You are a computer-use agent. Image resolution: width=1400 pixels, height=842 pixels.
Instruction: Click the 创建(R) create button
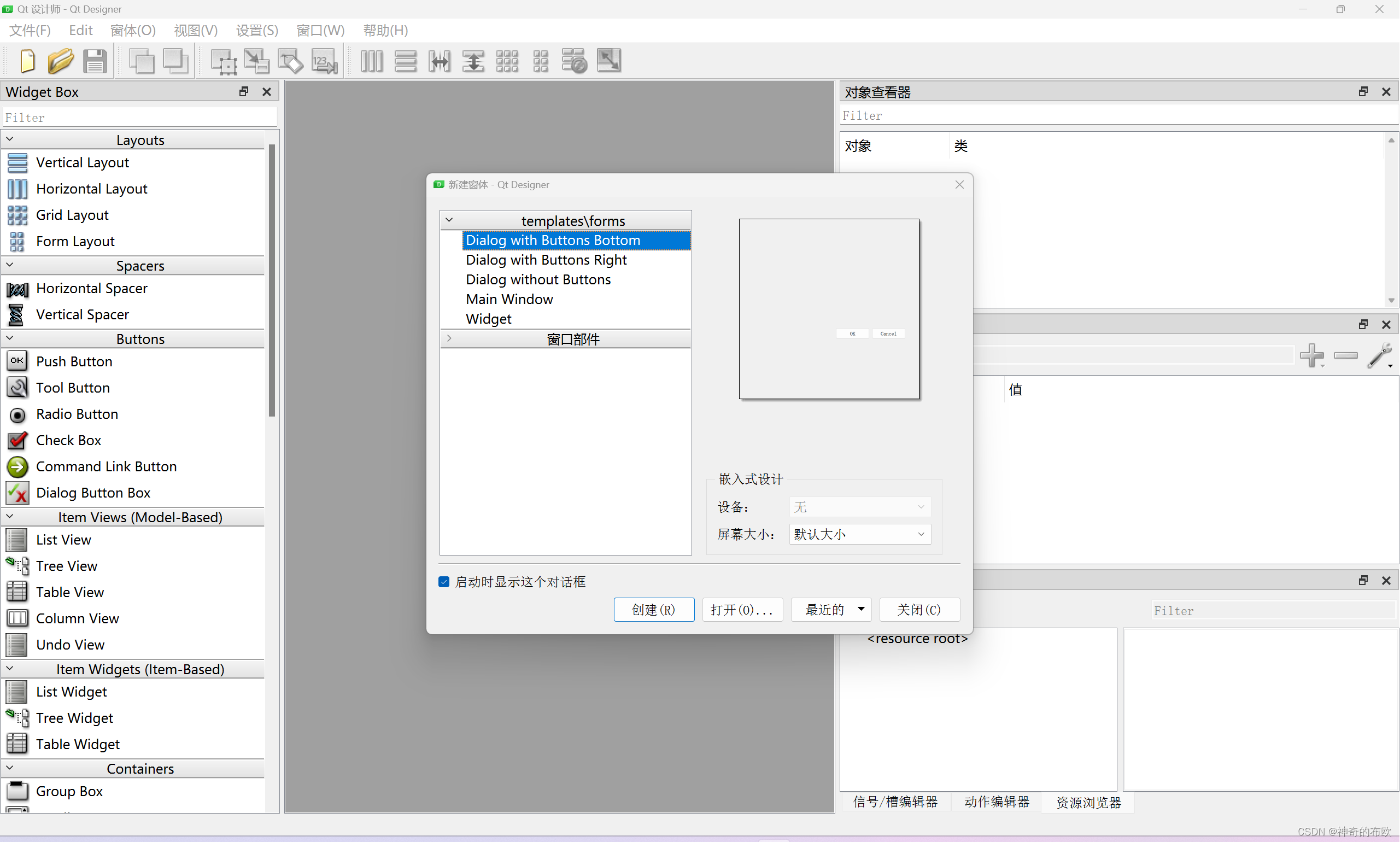[x=654, y=610]
